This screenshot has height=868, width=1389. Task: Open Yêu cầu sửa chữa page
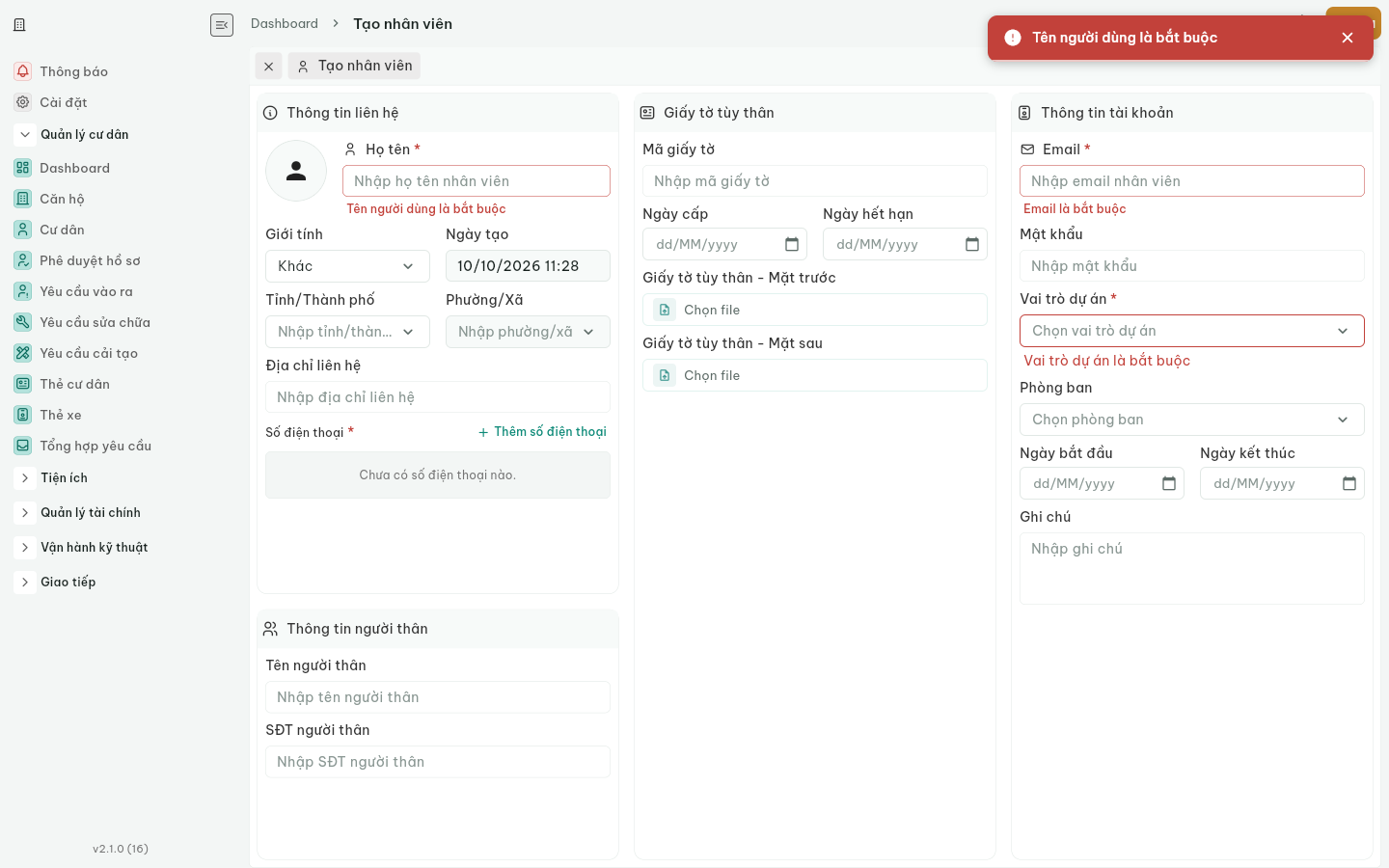(95, 322)
